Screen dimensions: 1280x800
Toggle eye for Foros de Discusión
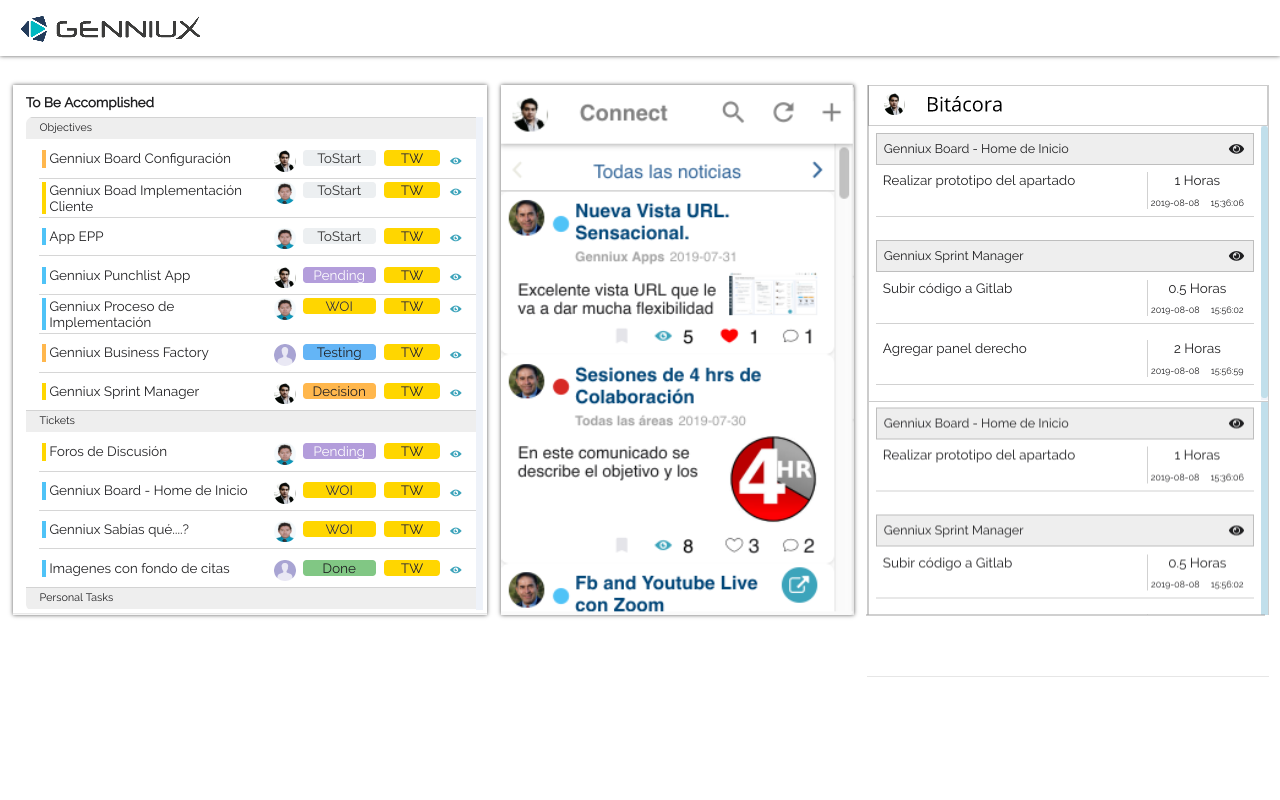coord(456,454)
